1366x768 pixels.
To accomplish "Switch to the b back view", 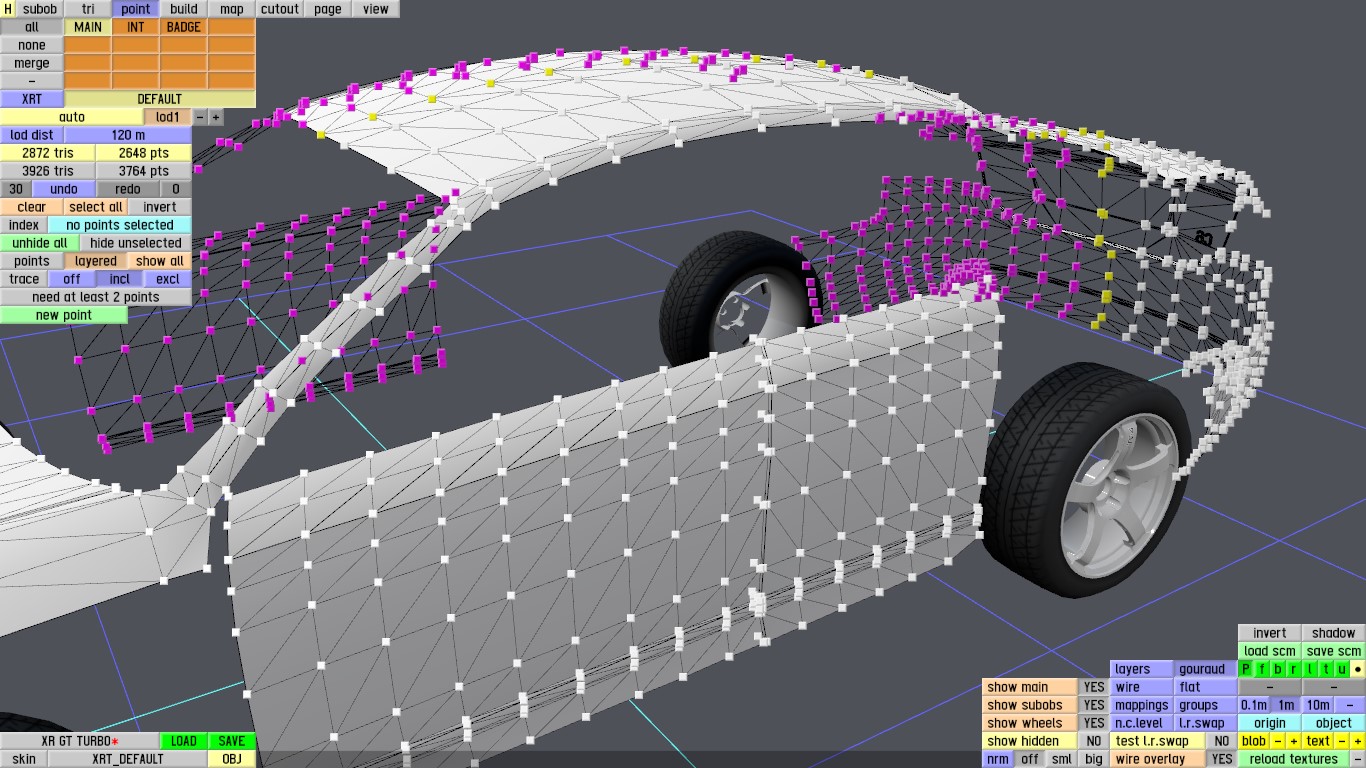I will (1278, 669).
